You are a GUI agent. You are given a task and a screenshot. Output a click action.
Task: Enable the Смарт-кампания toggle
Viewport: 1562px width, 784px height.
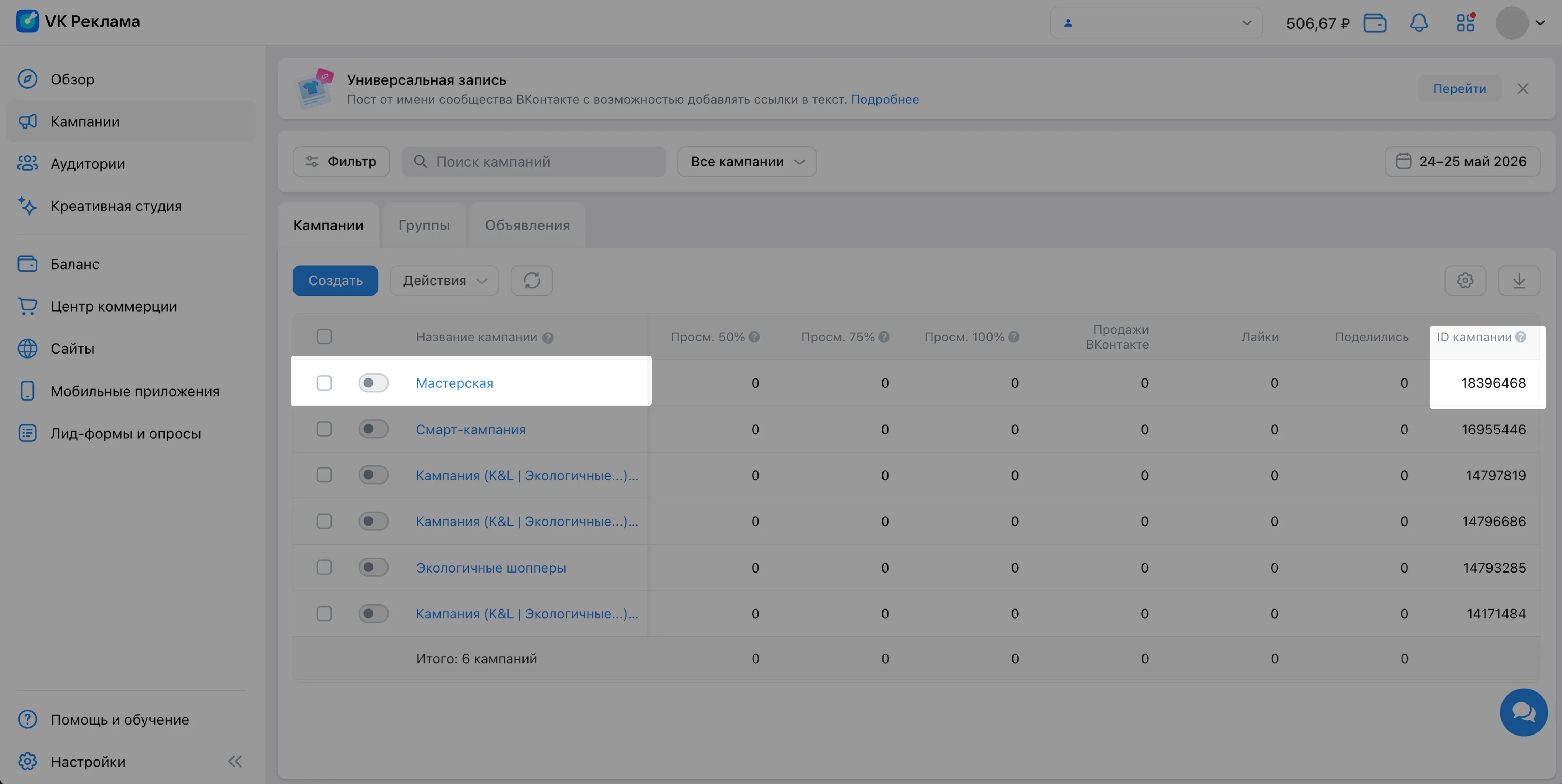[373, 429]
